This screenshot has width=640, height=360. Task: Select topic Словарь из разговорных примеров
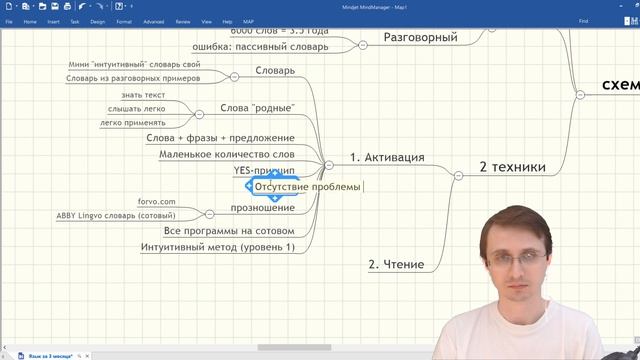133,78
